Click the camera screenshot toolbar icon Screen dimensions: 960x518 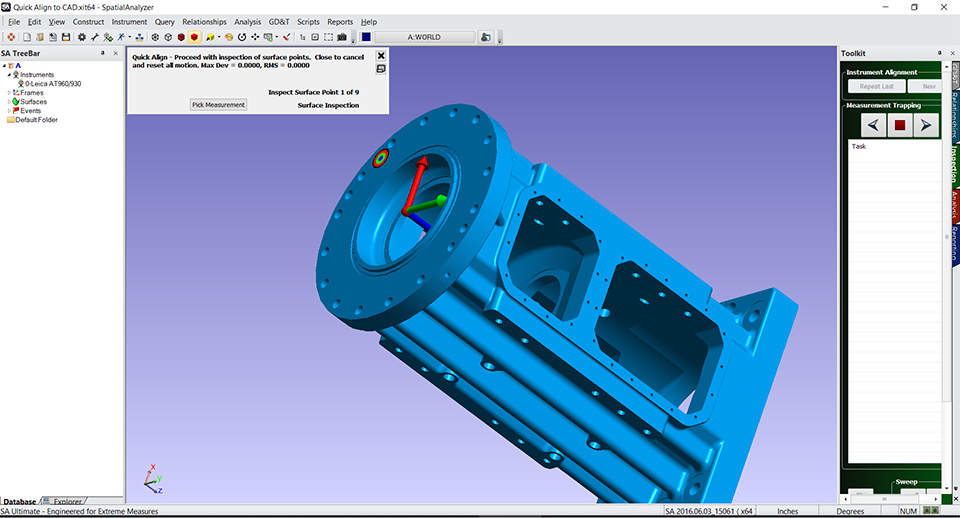342,37
